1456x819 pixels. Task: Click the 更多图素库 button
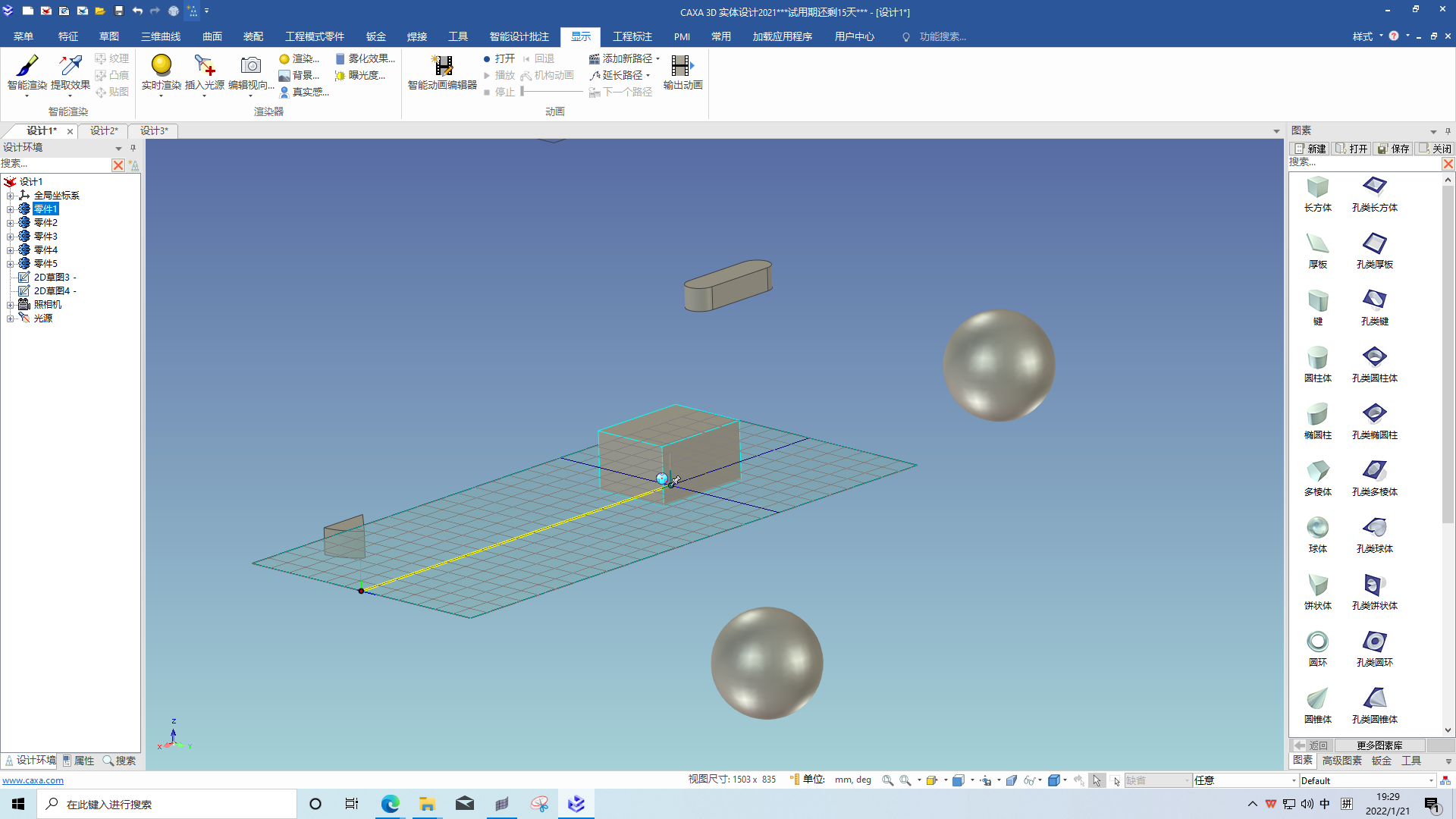(x=1379, y=745)
